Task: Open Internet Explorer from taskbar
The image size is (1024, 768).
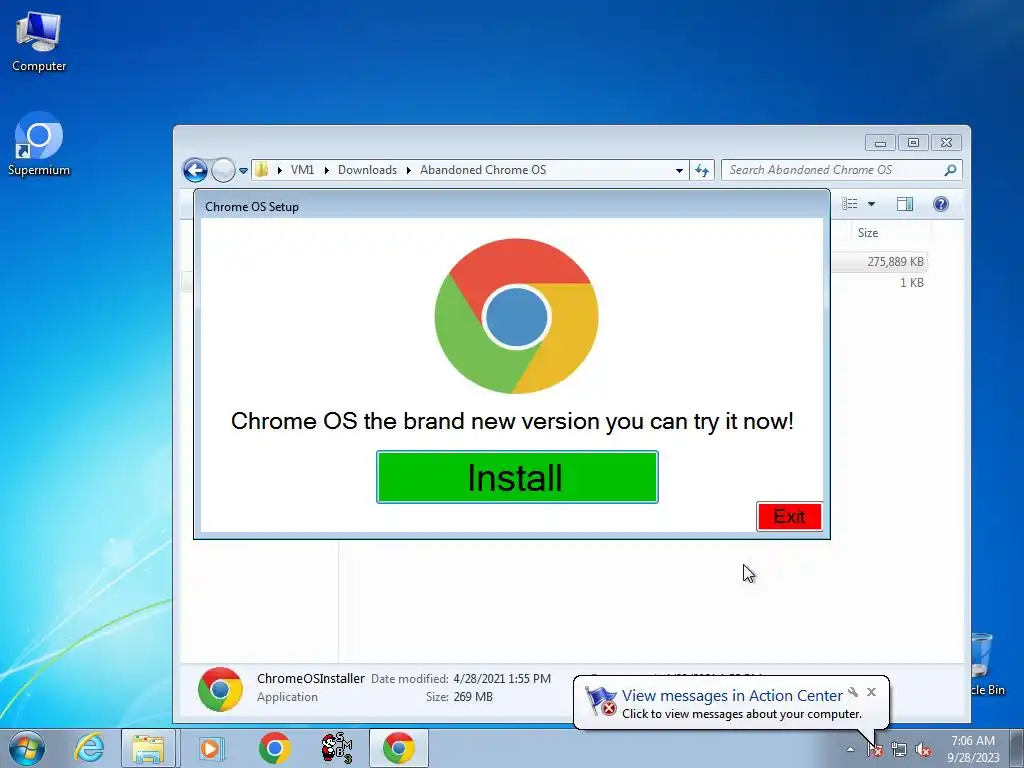Action: click(x=89, y=748)
